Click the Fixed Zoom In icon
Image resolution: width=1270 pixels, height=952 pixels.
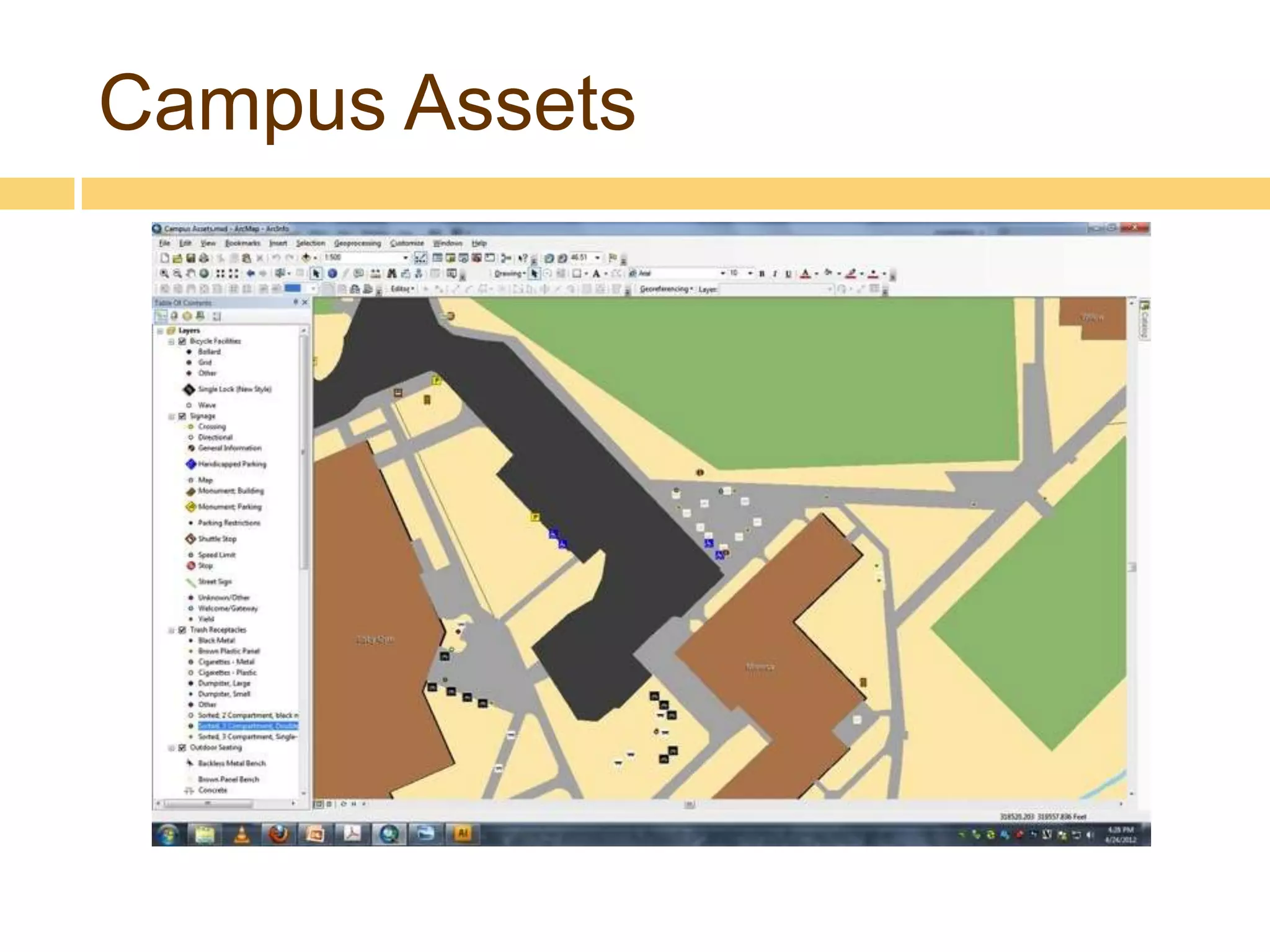[220, 273]
